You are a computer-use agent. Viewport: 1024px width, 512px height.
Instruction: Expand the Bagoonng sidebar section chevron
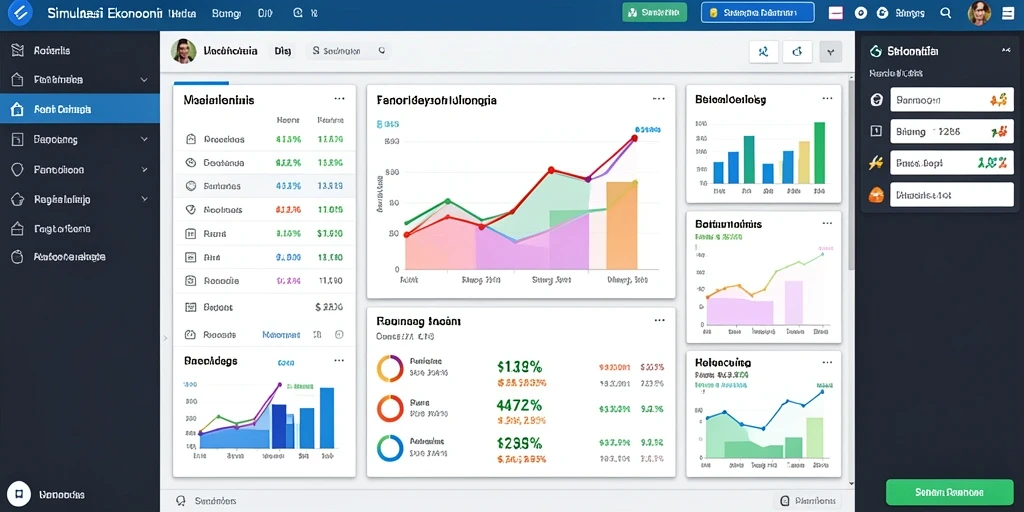(144, 139)
